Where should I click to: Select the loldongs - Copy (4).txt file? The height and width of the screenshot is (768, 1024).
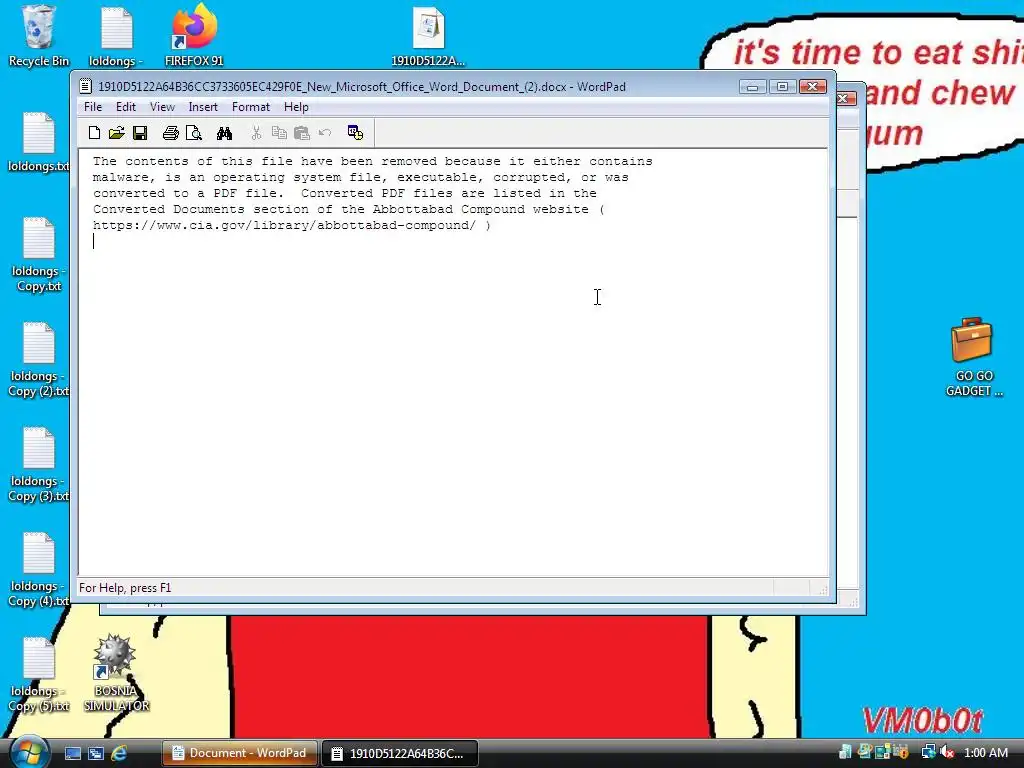[x=39, y=570]
